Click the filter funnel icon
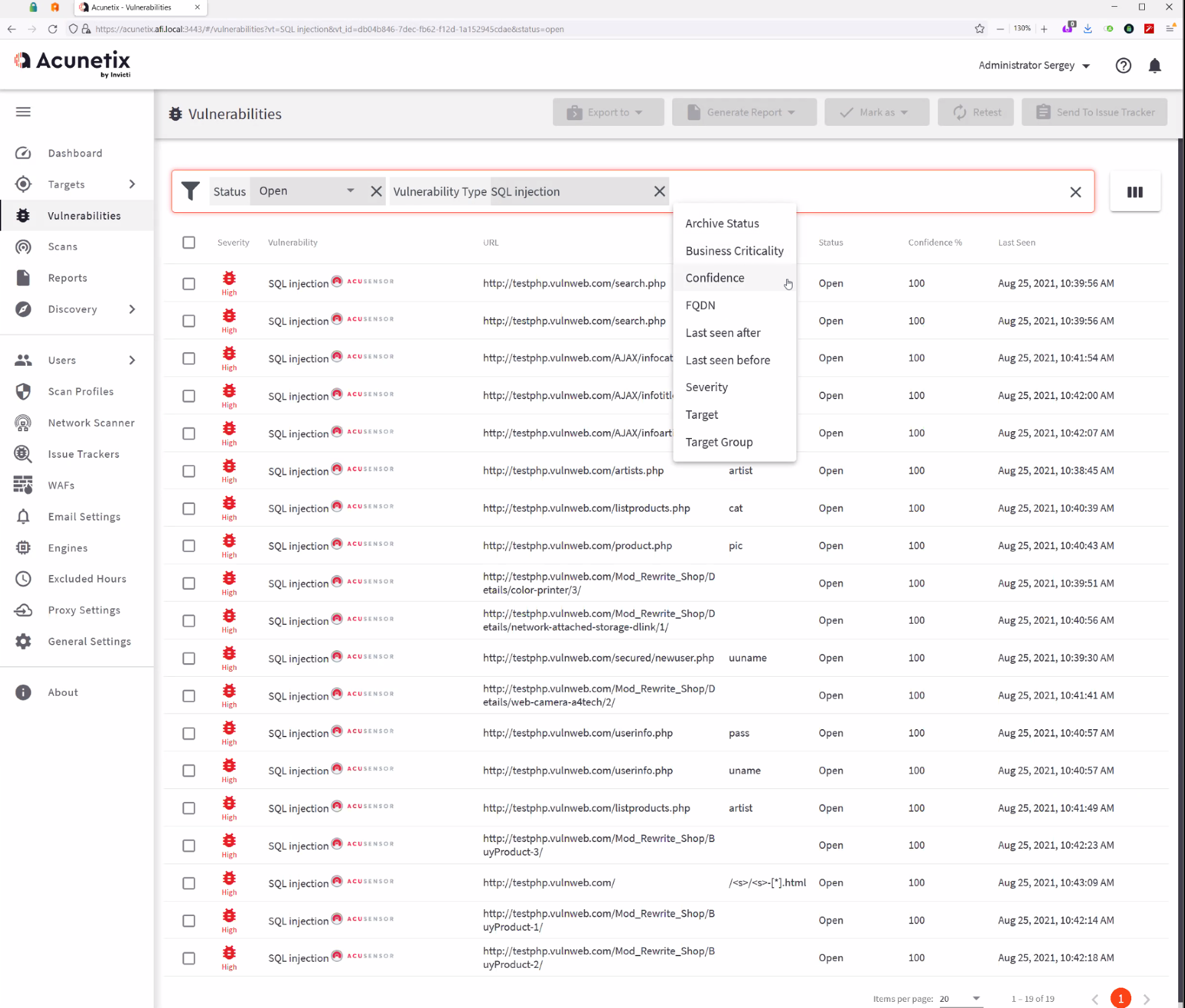The image size is (1185, 1008). (191, 191)
